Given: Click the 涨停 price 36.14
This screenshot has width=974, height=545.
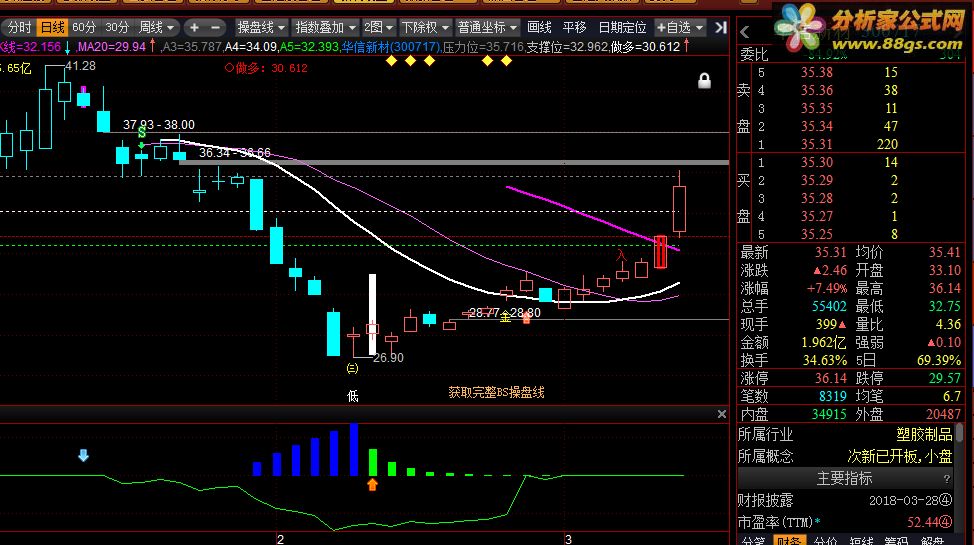Looking at the screenshot, I should [831, 378].
